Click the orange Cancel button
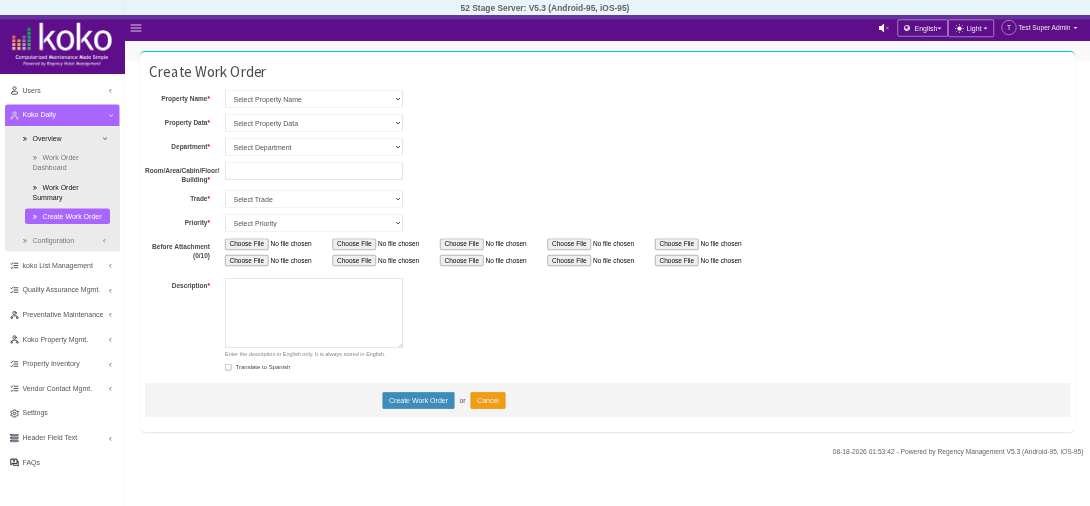The height and width of the screenshot is (506, 1090). click(x=487, y=400)
